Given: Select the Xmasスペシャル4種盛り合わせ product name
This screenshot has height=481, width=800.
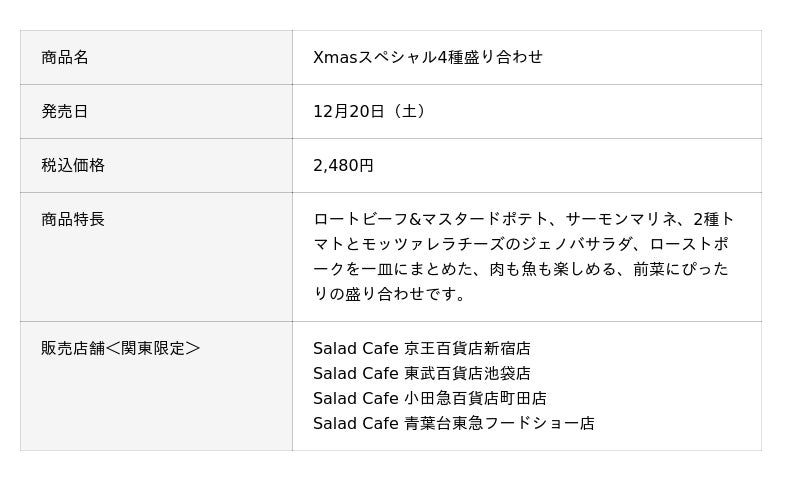Looking at the screenshot, I should click(428, 58).
